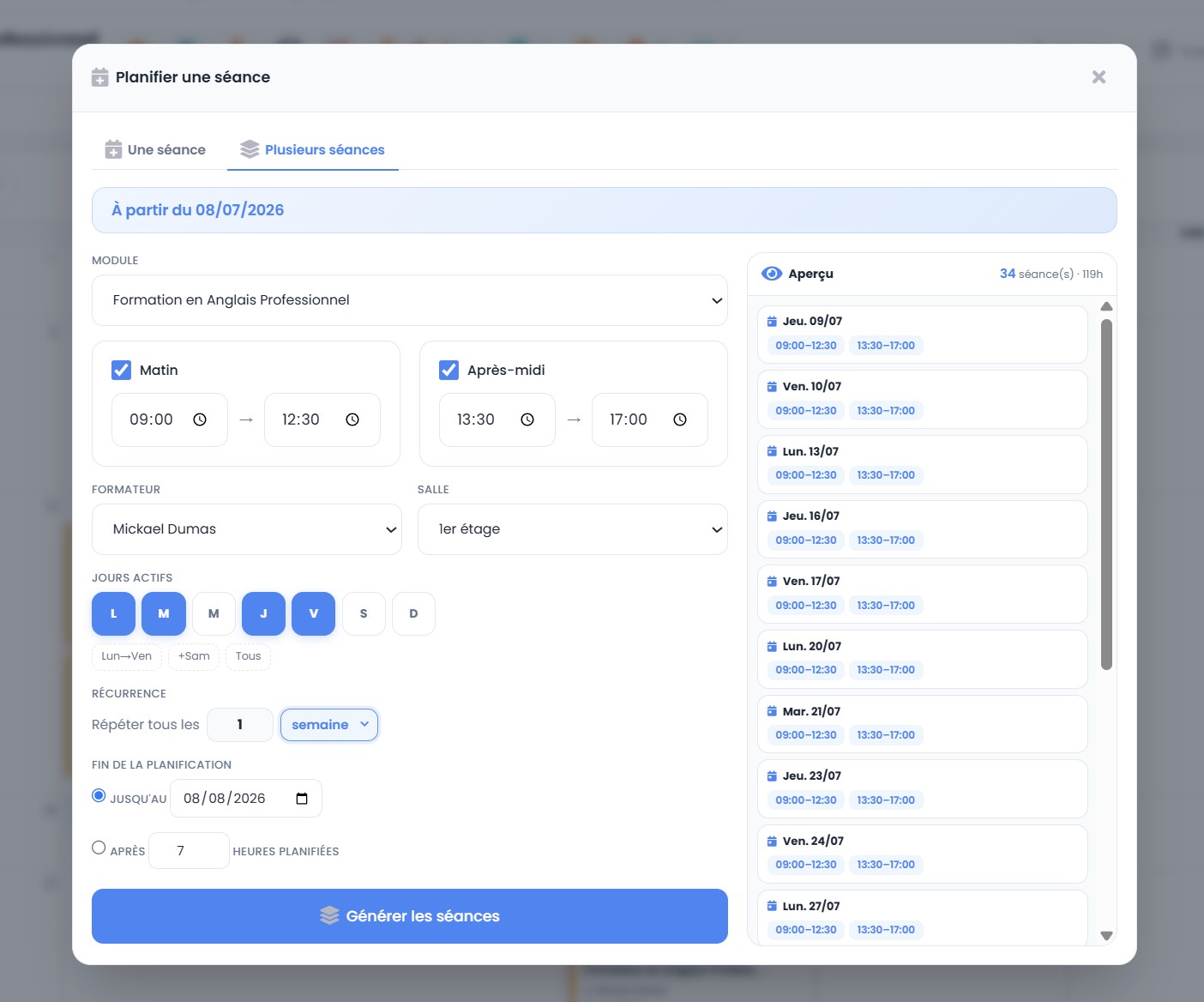The width and height of the screenshot is (1204, 1002).
Task: Uncheck the Matin checkbox
Action: coord(121,370)
